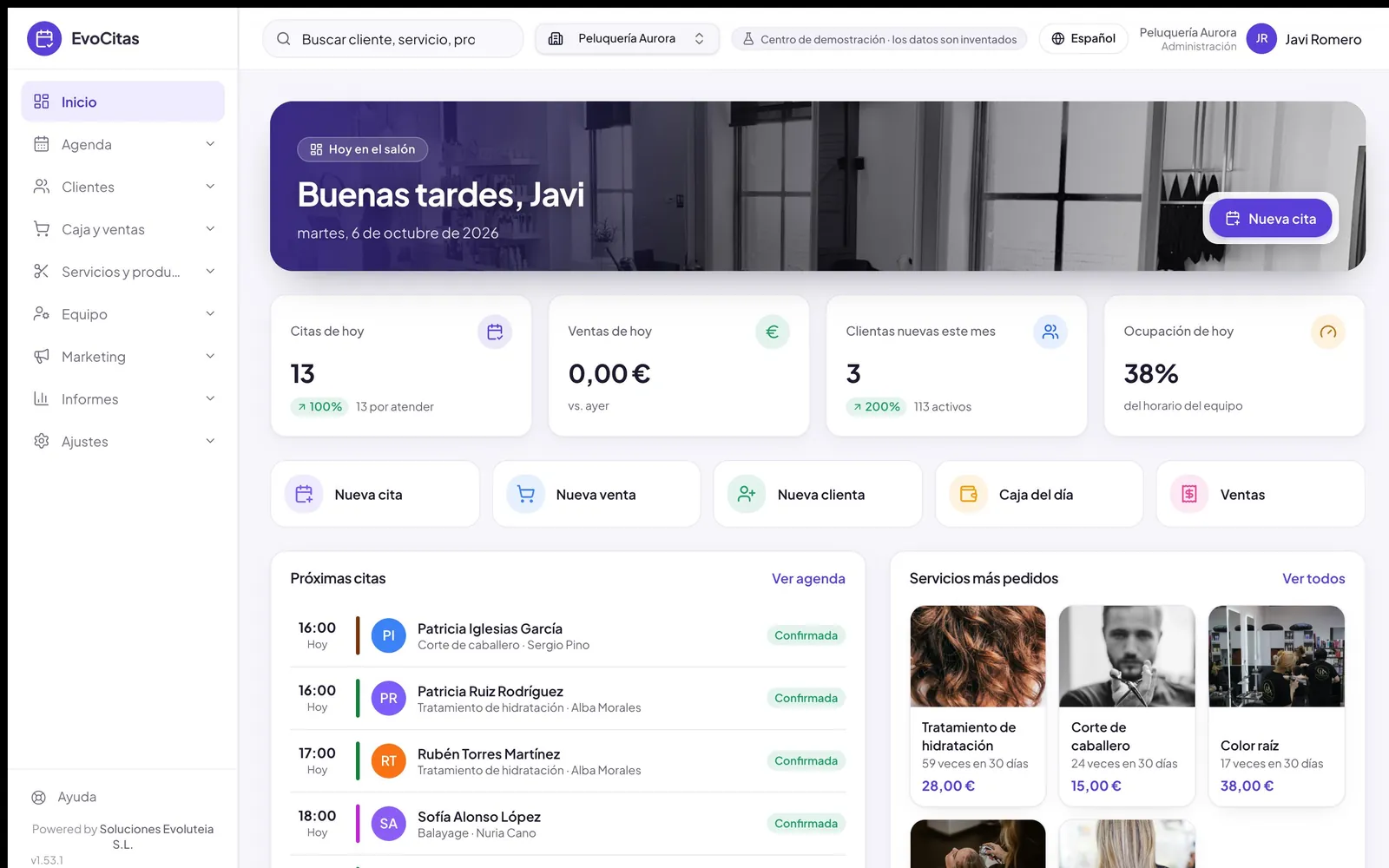This screenshot has width=1389, height=868.
Task: Click the flask icon of demo notice
Action: (x=748, y=39)
